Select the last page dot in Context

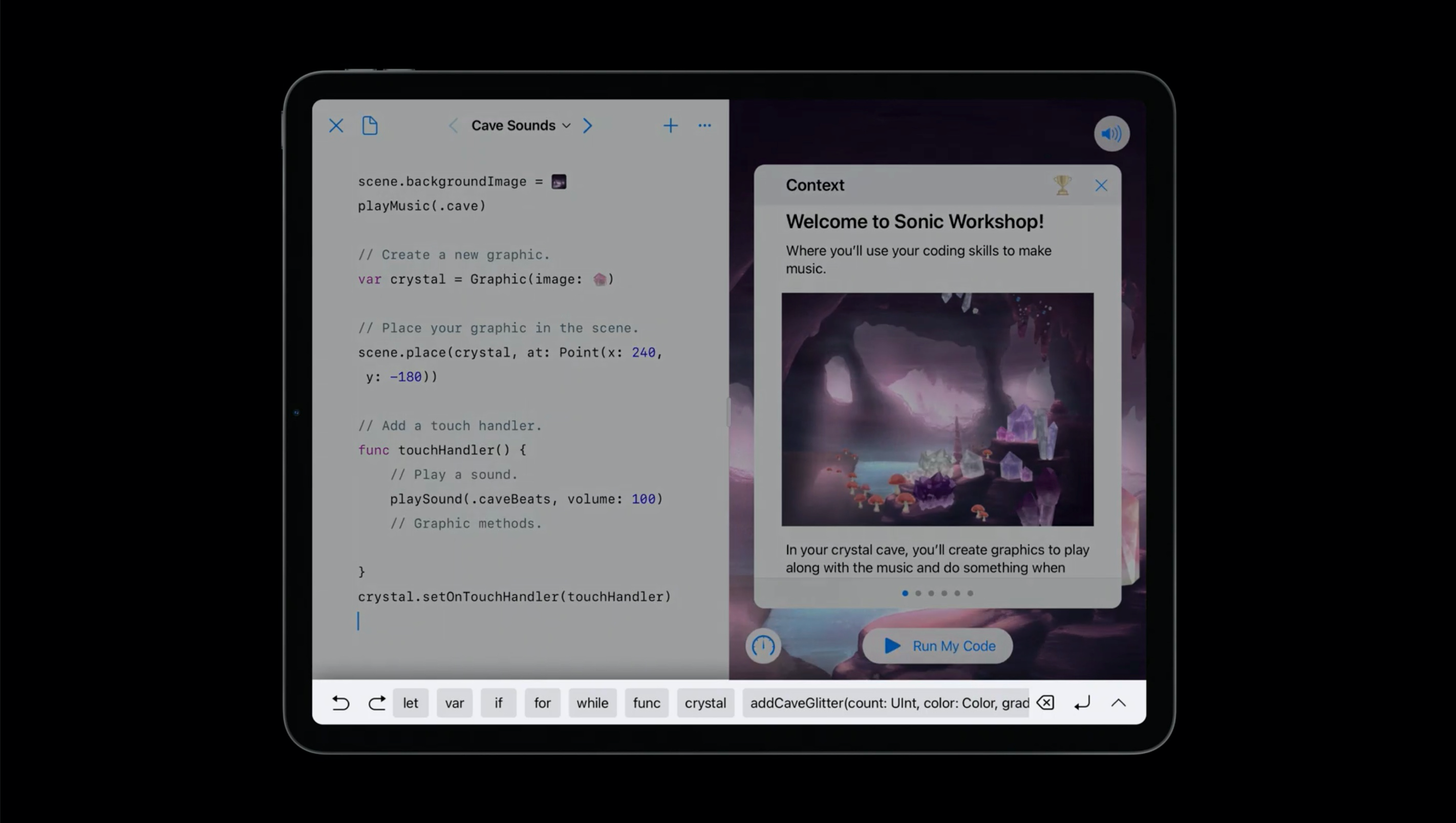[970, 593]
